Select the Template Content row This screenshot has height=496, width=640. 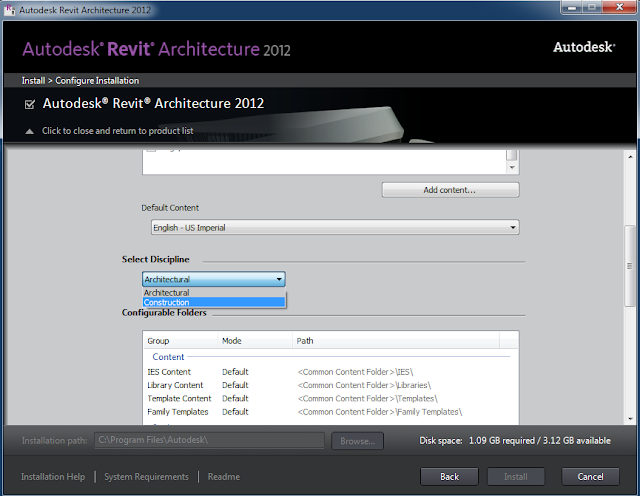(x=330, y=398)
